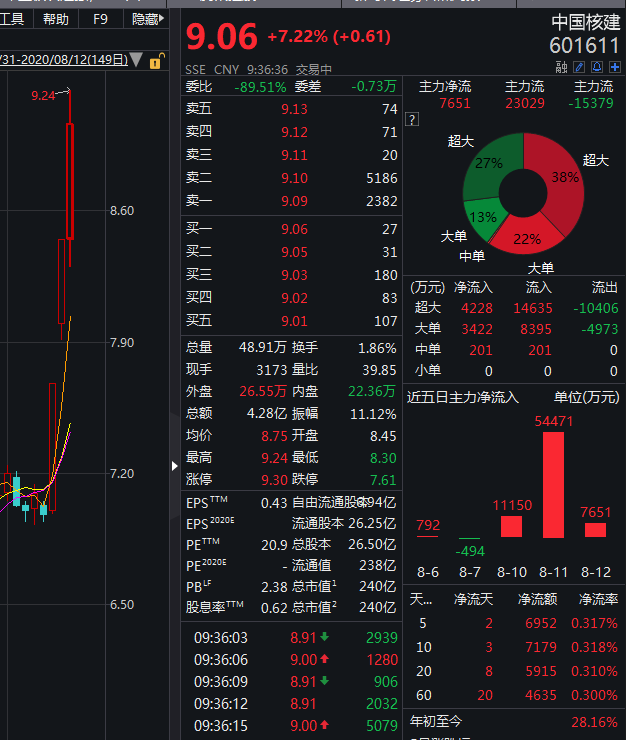626x740 pixels.
Task: Open the 帮助 help menu
Action: 56,18
